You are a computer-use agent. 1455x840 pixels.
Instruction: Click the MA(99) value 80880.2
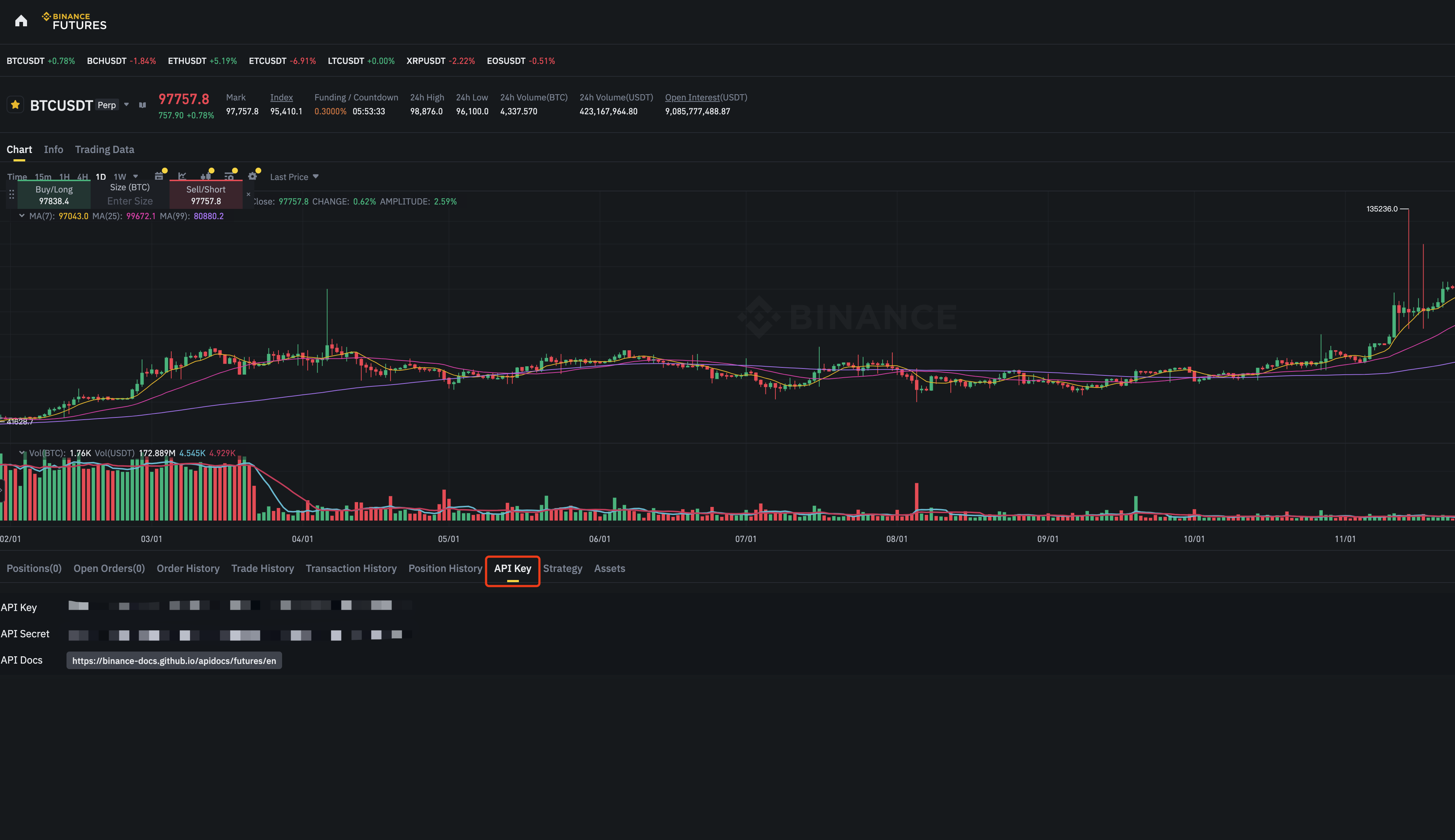coord(208,216)
